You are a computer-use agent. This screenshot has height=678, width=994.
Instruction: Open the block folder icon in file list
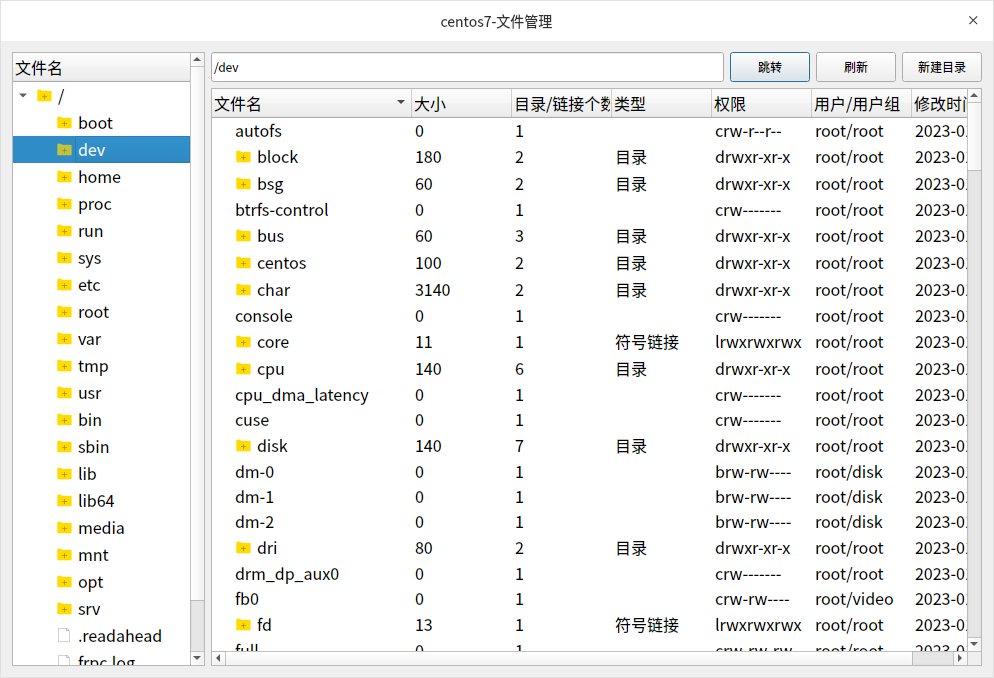tap(244, 157)
